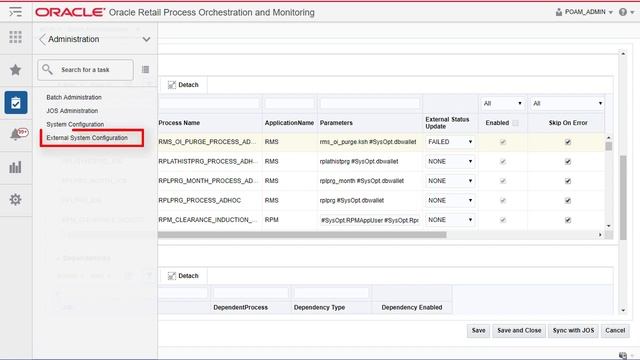Viewport: 640px width, 360px height.
Task: Open the notifications bell icon
Action: (x=16, y=134)
